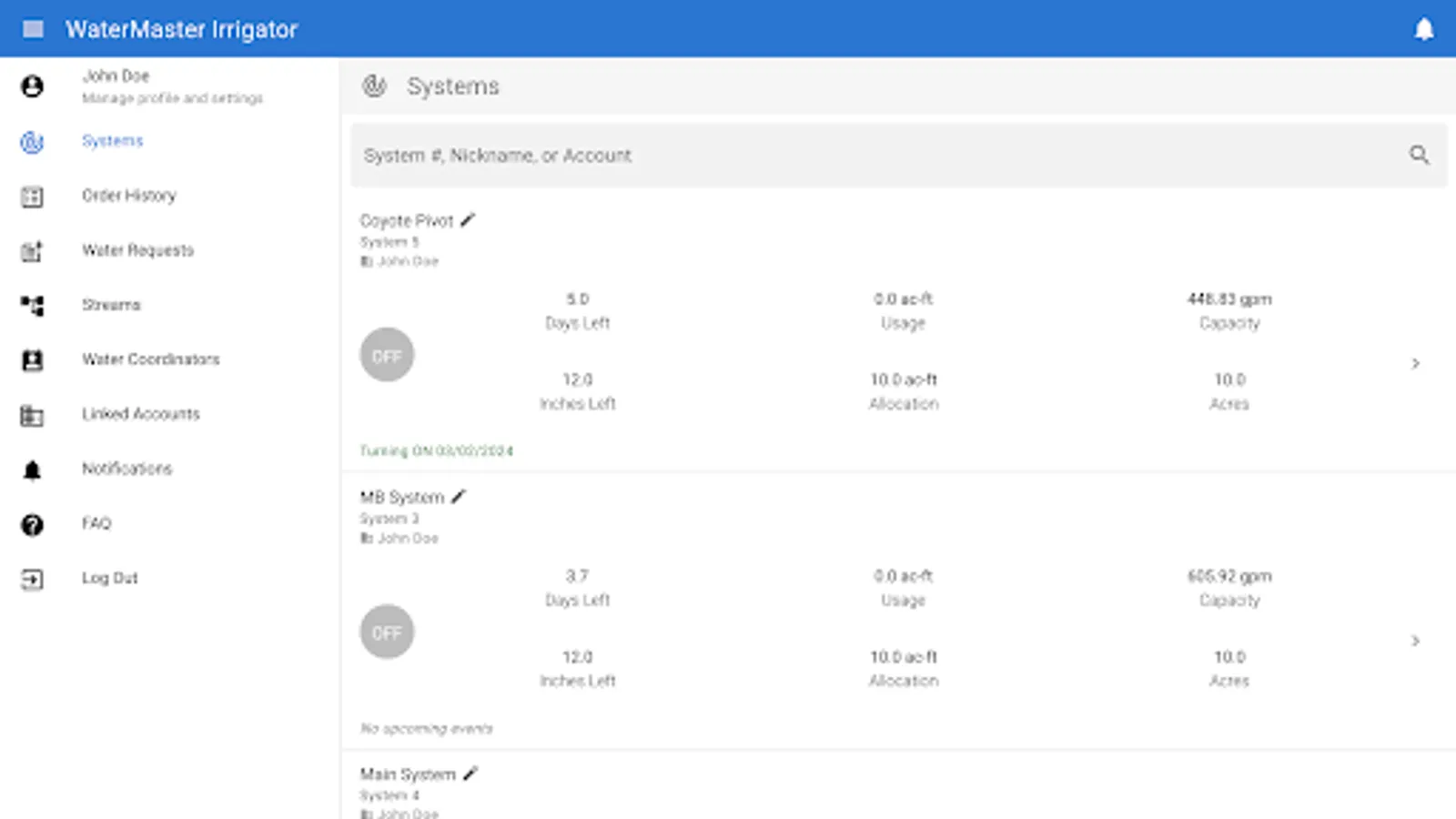Select the Order History icon in sidebar

pyautogui.click(x=32, y=197)
